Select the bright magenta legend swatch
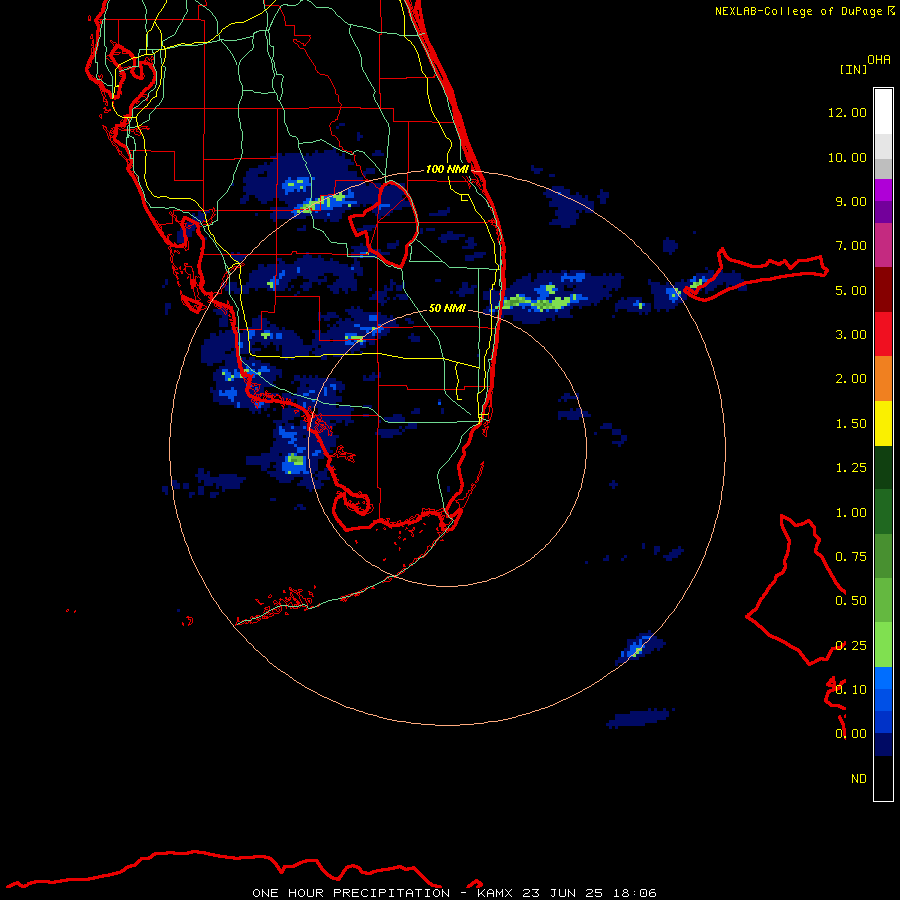 (883, 190)
